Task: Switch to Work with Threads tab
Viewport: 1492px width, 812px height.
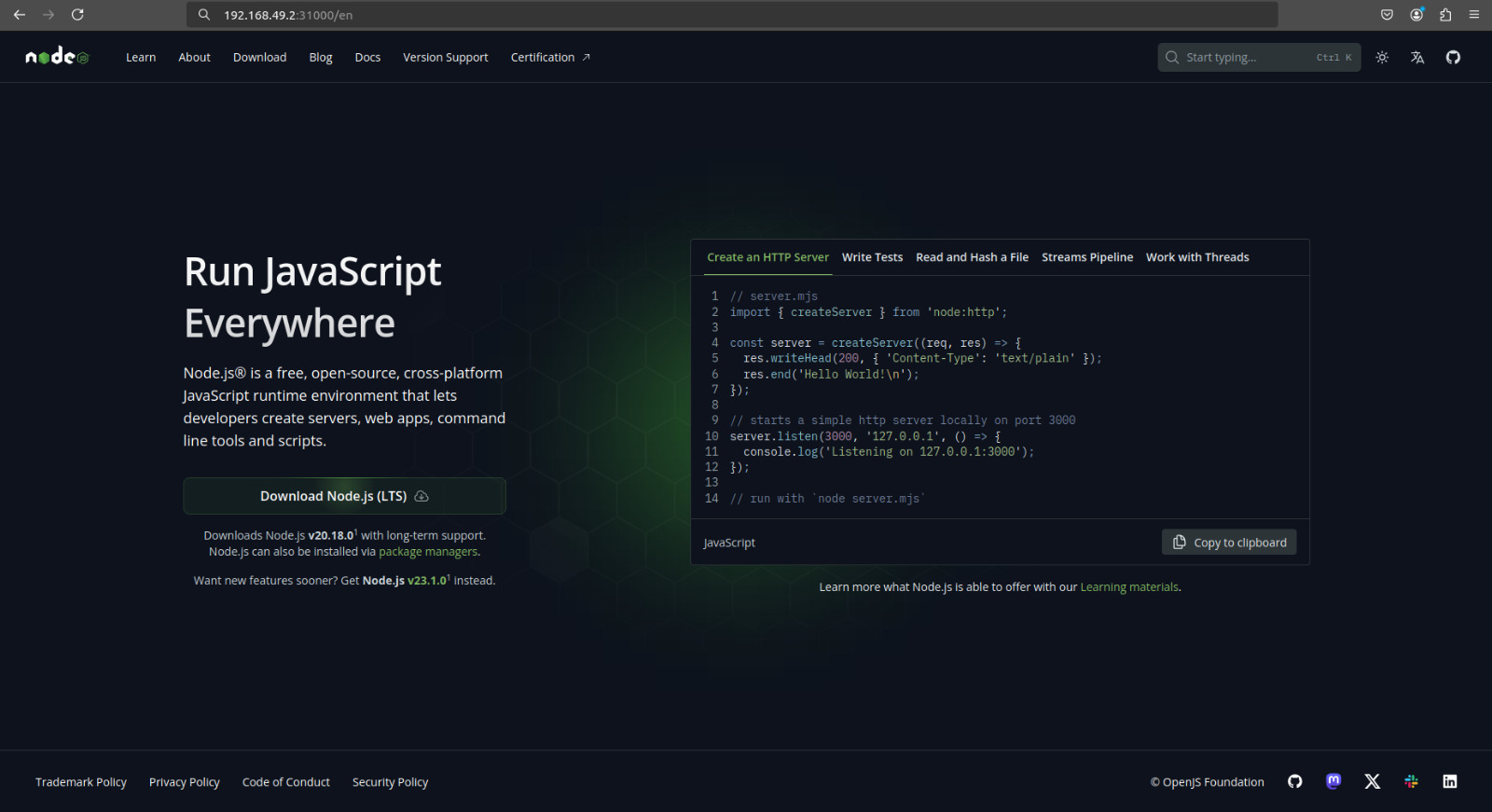Action: (1197, 257)
